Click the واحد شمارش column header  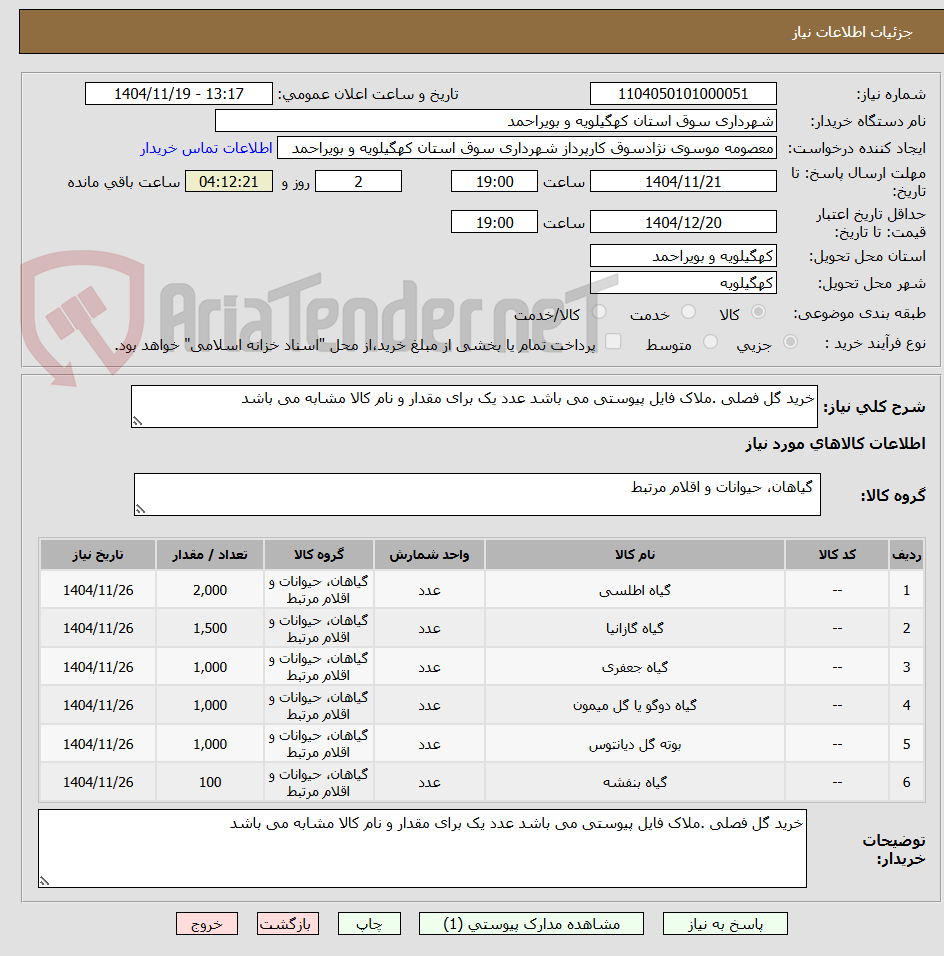pyautogui.click(x=429, y=555)
